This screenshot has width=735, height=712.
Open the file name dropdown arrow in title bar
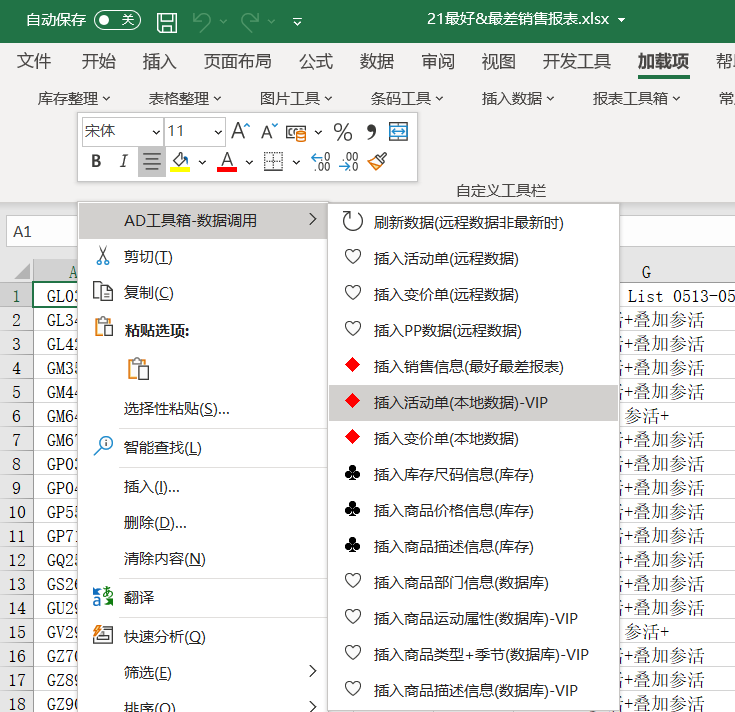[x=622, y=20]
